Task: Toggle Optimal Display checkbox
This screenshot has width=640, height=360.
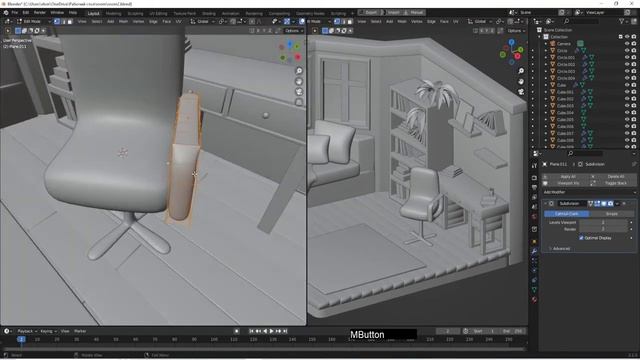Action: (581, 238)
